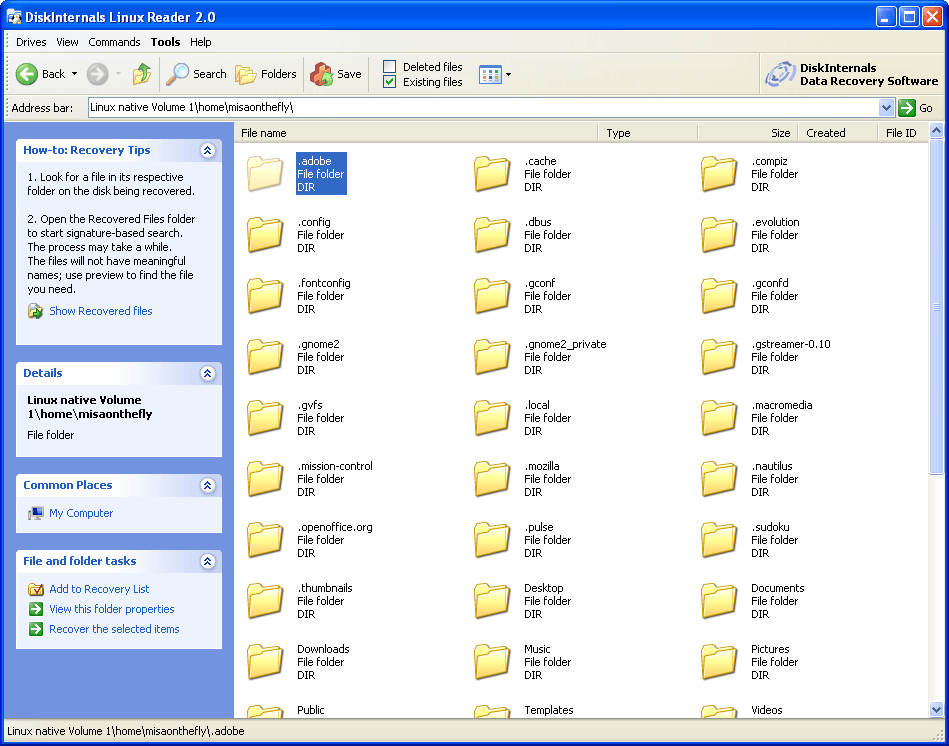Collapse the How-to: Recovery Tips panel
Image resolution: width=949 pixels, height=746 pixels.
point(207,151)
